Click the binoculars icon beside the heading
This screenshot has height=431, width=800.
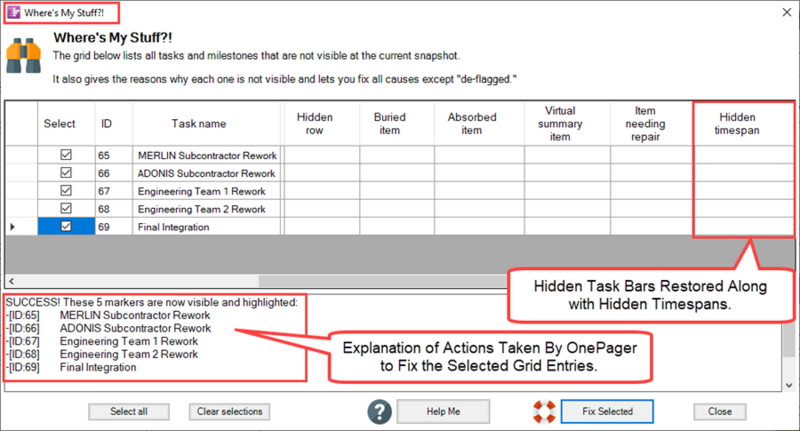pyautogui.click(x=23, y=55)
